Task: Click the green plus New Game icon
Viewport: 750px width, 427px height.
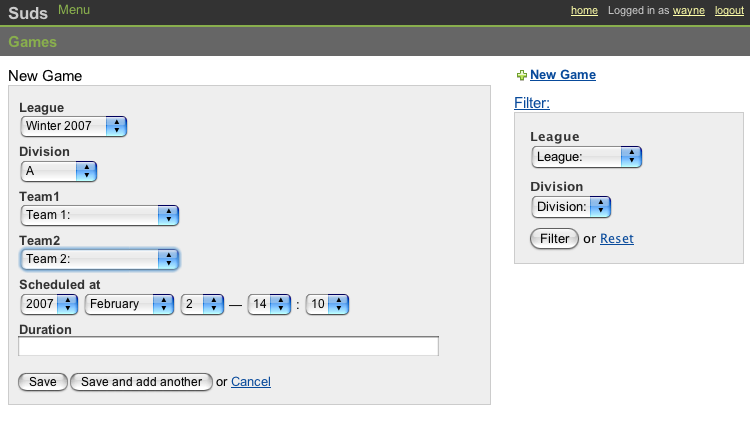Action: coord(521,75)
